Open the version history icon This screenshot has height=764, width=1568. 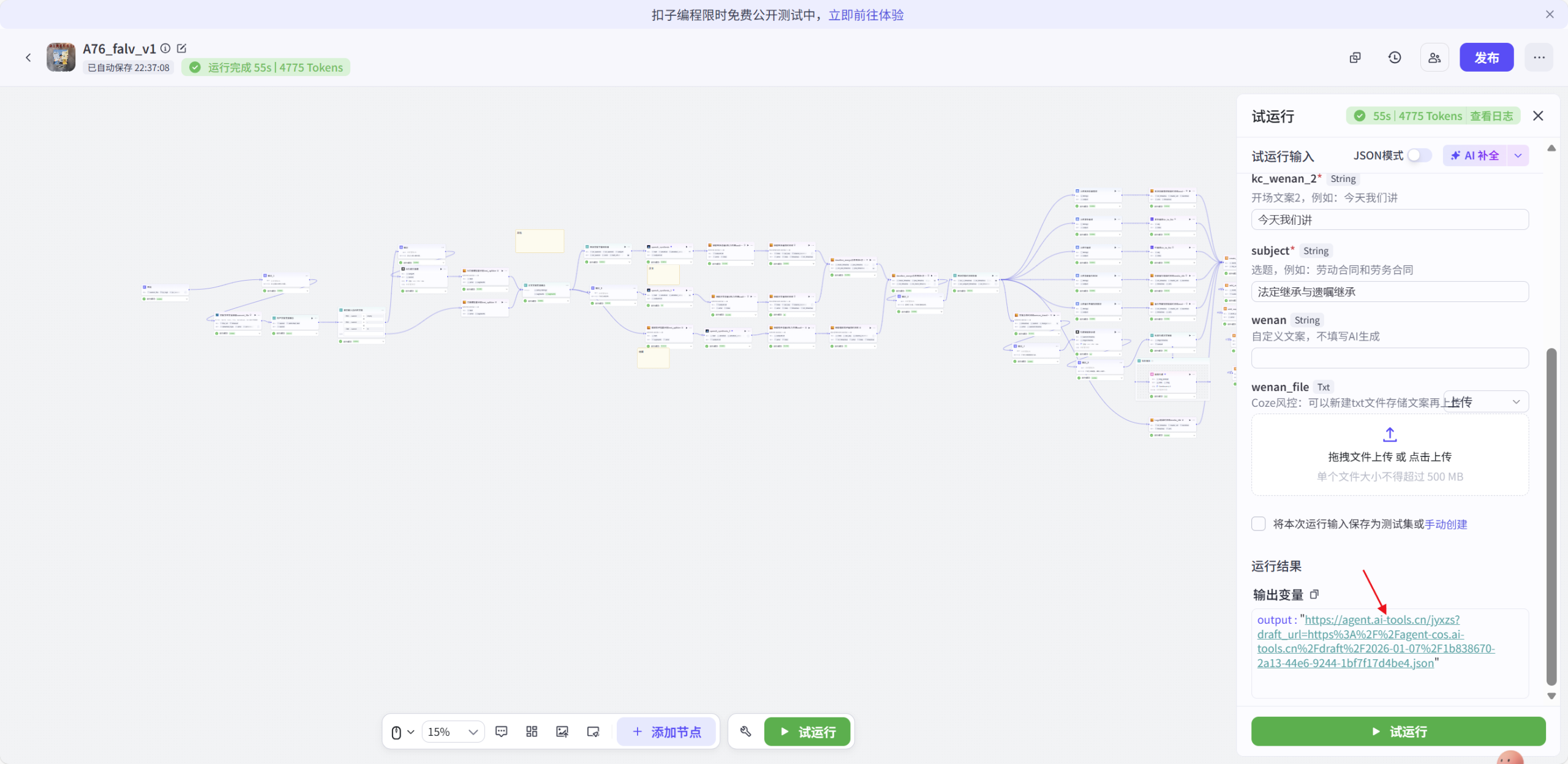pyautogui.click(x=1395, y=57)
